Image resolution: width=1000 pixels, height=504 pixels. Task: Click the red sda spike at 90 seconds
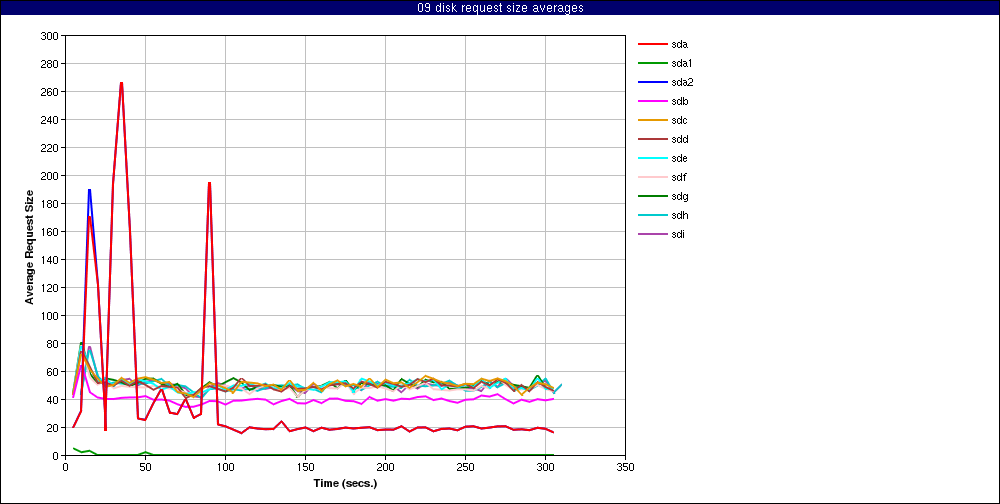(209, 183)
